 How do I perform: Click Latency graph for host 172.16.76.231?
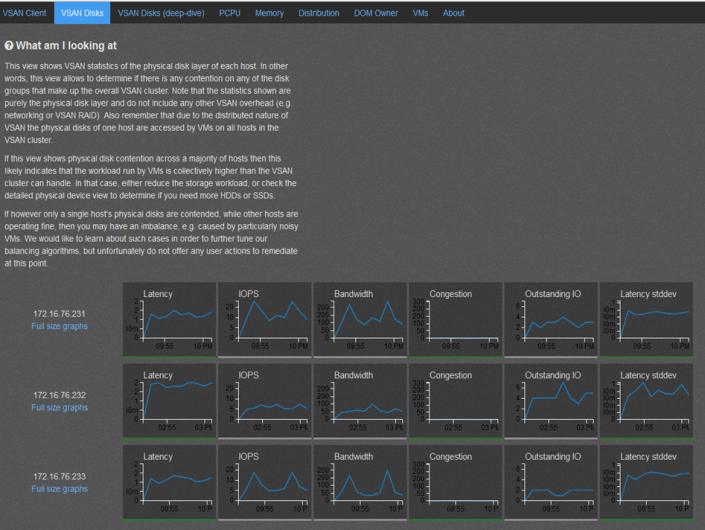pos(168,319)
